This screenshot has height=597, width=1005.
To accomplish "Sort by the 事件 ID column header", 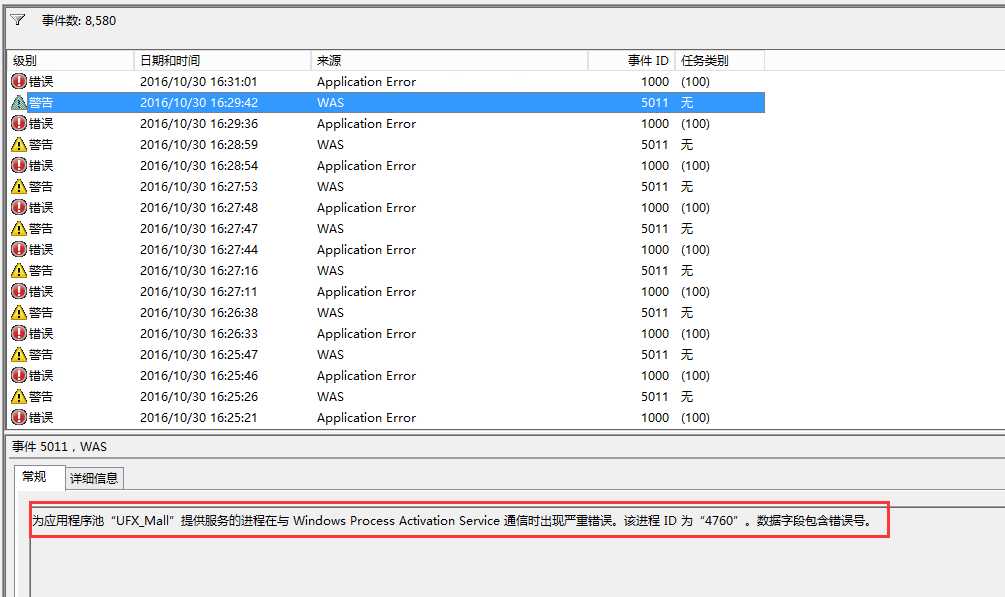I will coord(632,61).
